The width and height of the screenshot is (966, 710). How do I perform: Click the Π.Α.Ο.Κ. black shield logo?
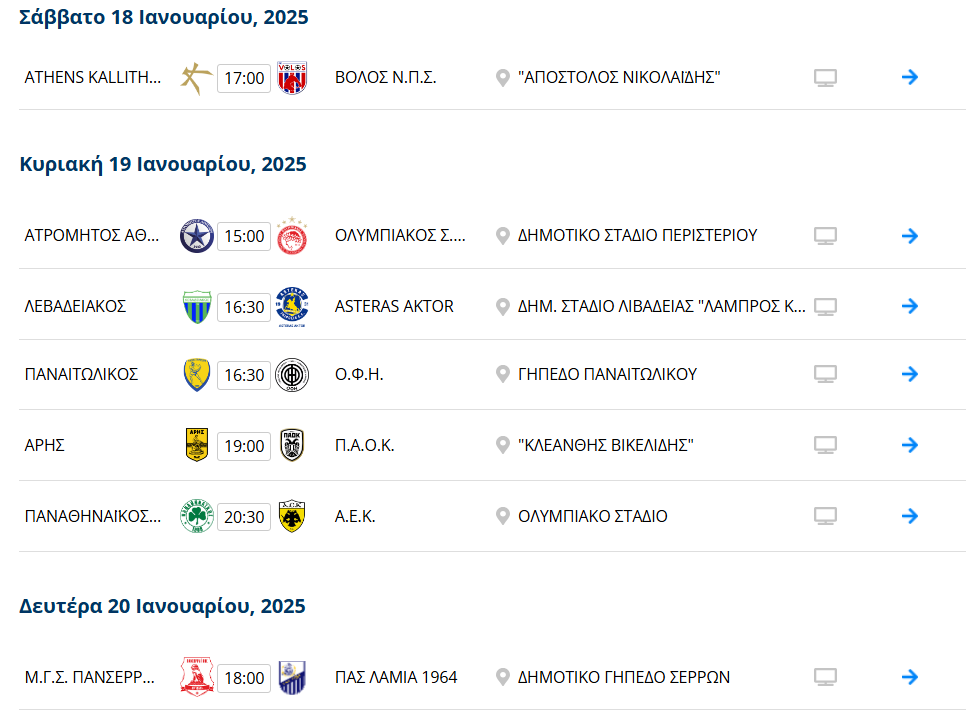coord(292,445)
